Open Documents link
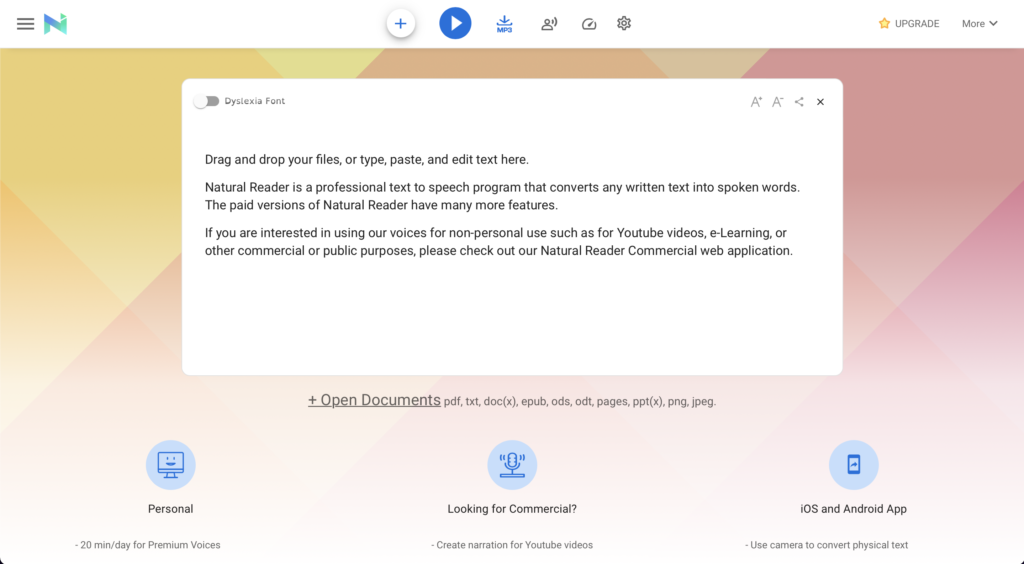 tap(374, 400)
